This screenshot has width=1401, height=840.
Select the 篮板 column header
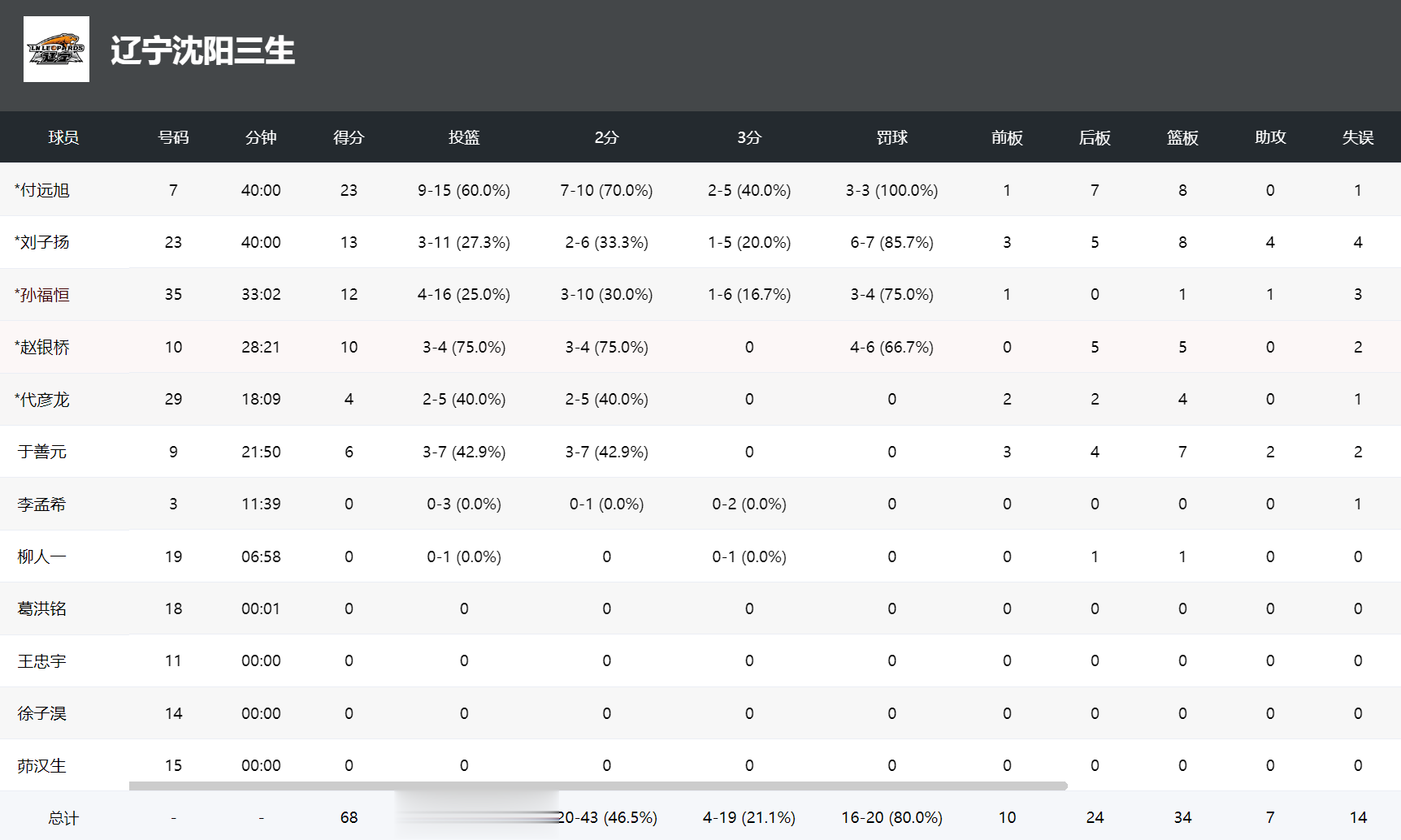coord(1182,137)
